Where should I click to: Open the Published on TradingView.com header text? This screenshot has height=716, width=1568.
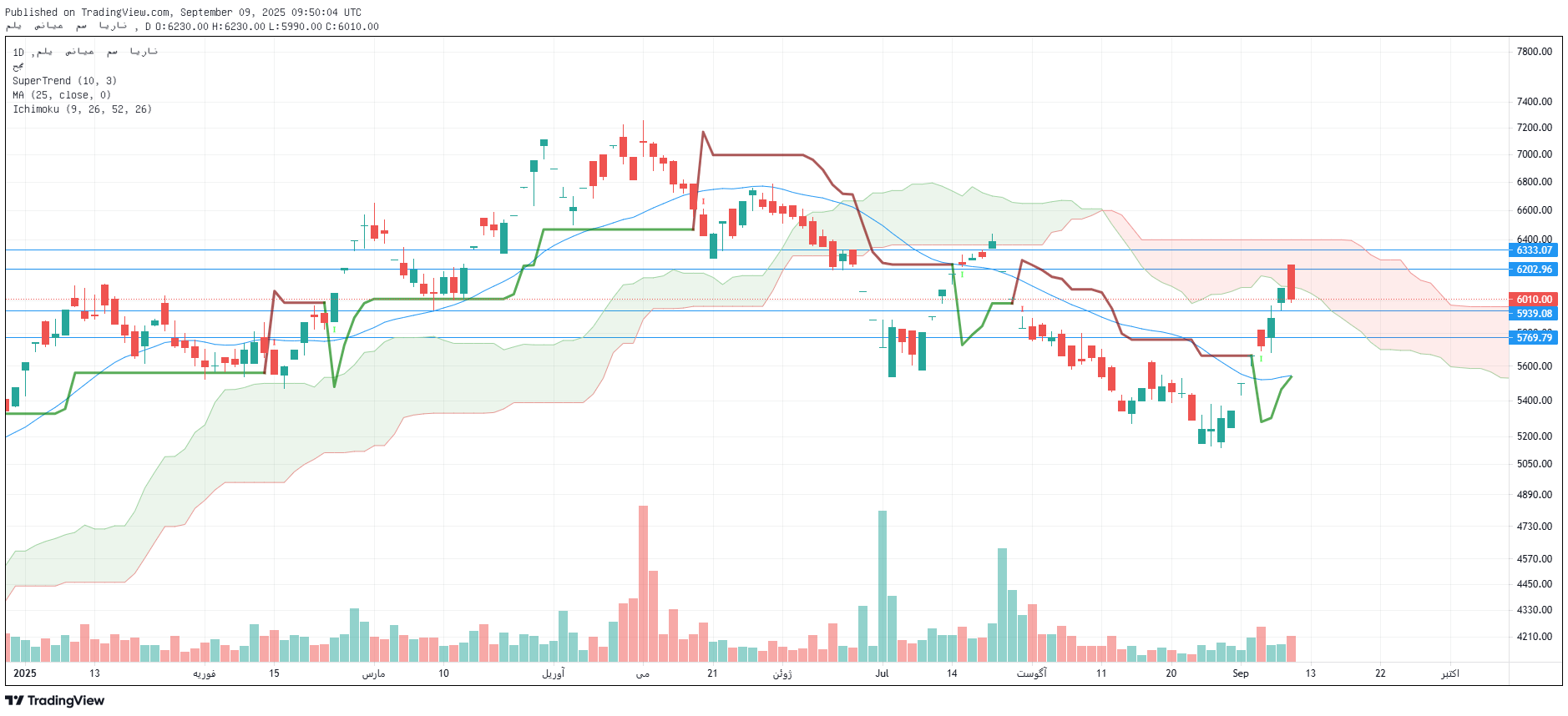(183, 13)
